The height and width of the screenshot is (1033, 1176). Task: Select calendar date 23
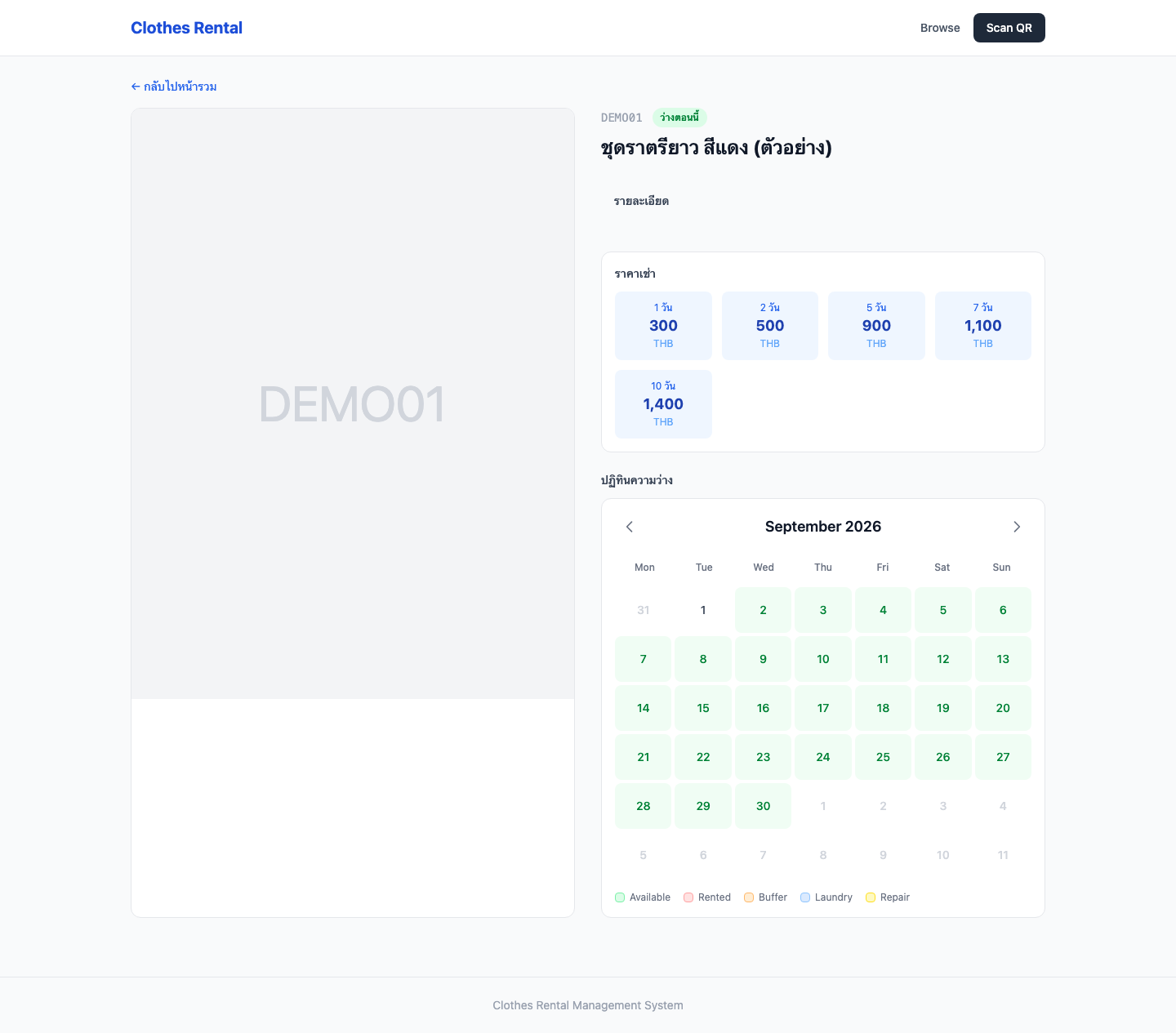pyautogui.click(x=763, y=757)
